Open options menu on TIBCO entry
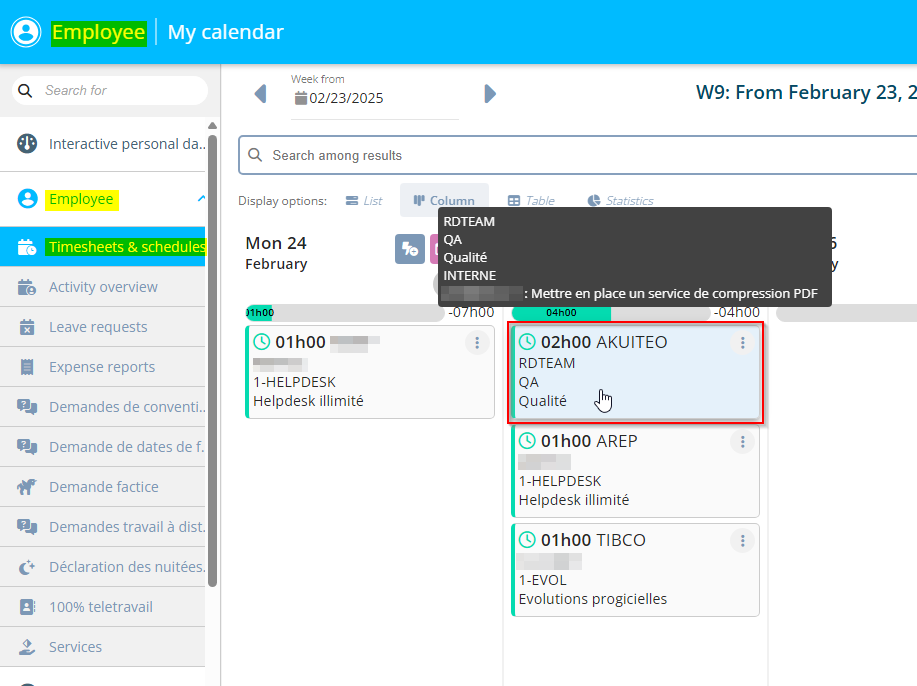The height and width of the screenshot is (686, 917). (742, 541)
